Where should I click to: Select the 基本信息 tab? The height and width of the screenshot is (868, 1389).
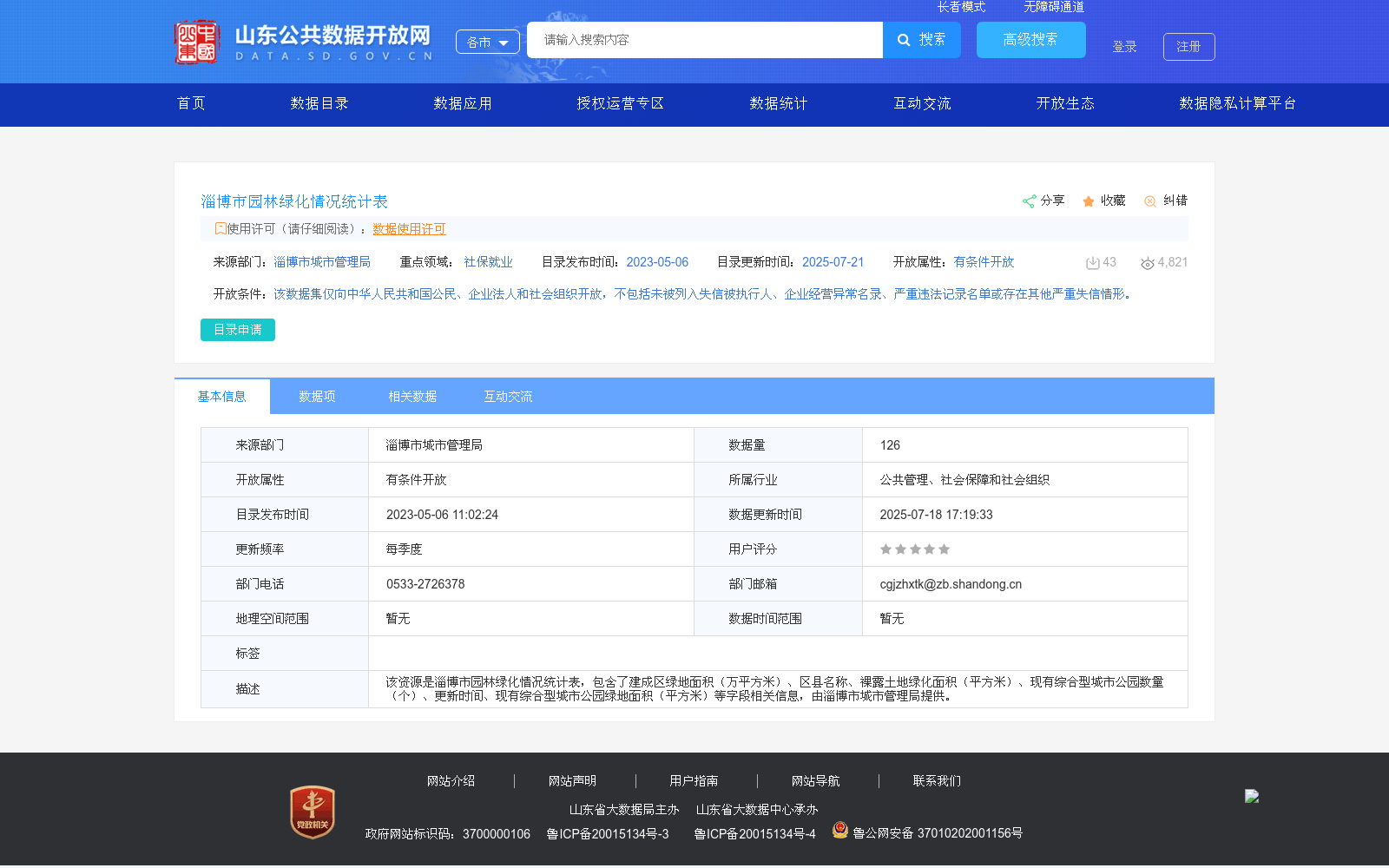click(x=222, y=397)
